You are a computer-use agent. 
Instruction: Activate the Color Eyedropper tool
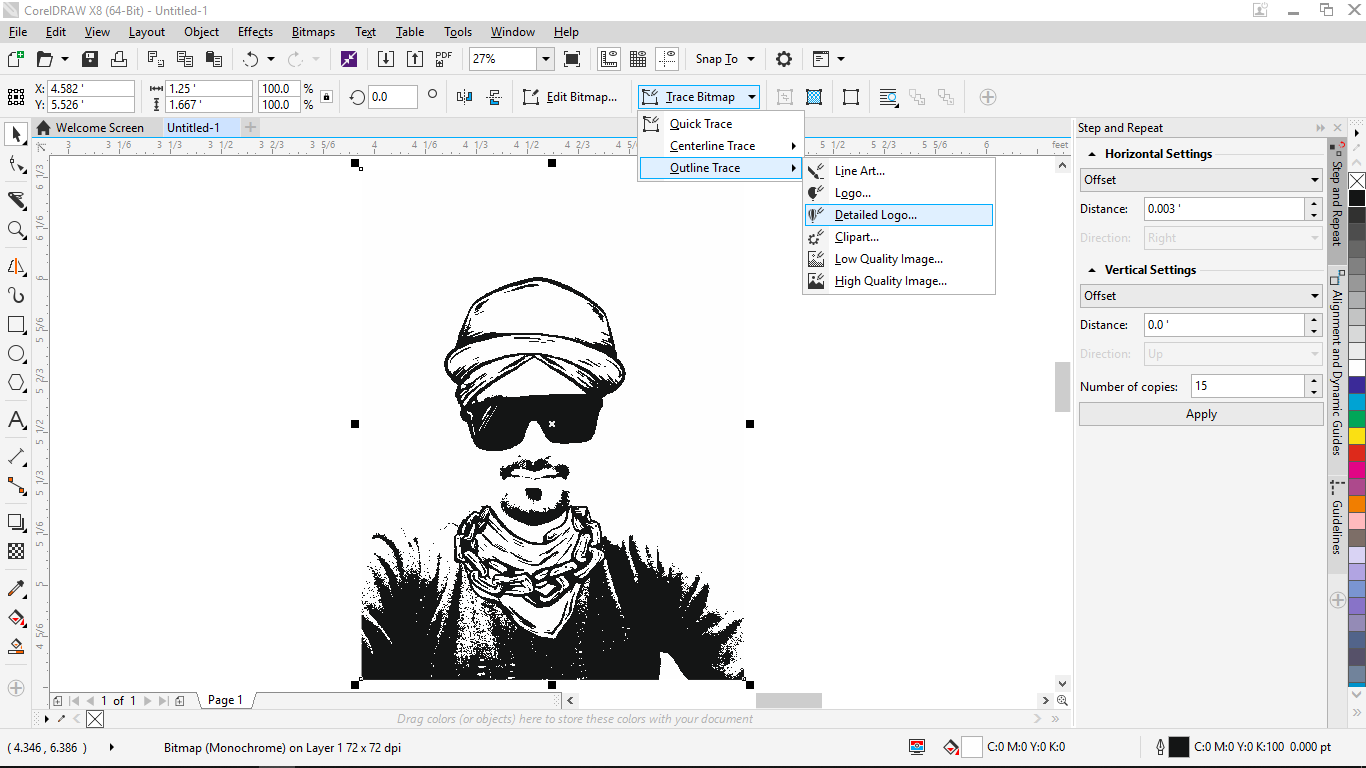point(16,588)
